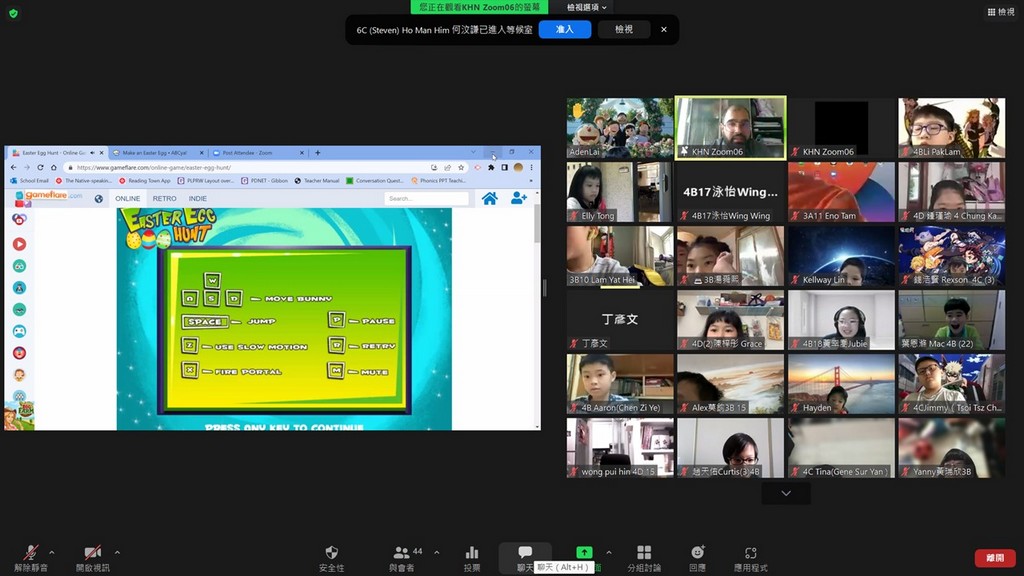Open the Participants panel icon
Viewport: 1024px width, 576px height.
401,552
